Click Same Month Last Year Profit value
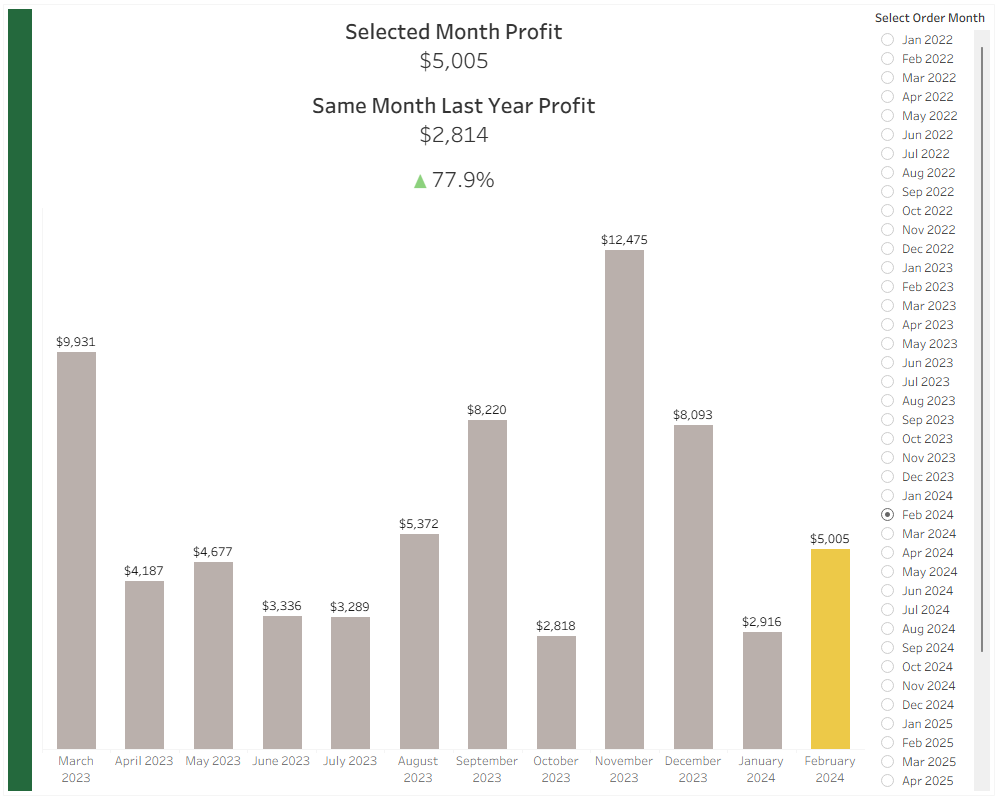The width and height of the screenshot is (1002, 803). (x=453, y=135)
